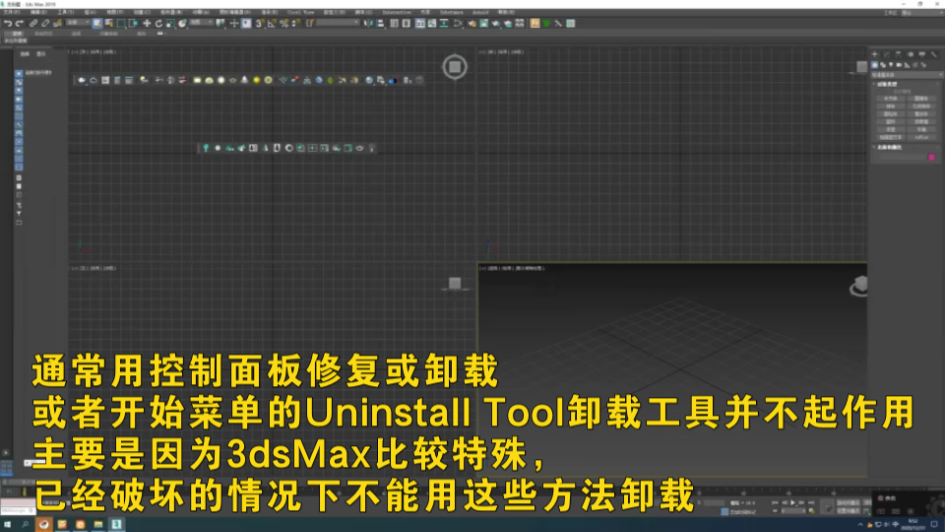Viewport: 945px width, 532px height.
Task: Create a 球体 sphere primitive
Action: point(891,106)
